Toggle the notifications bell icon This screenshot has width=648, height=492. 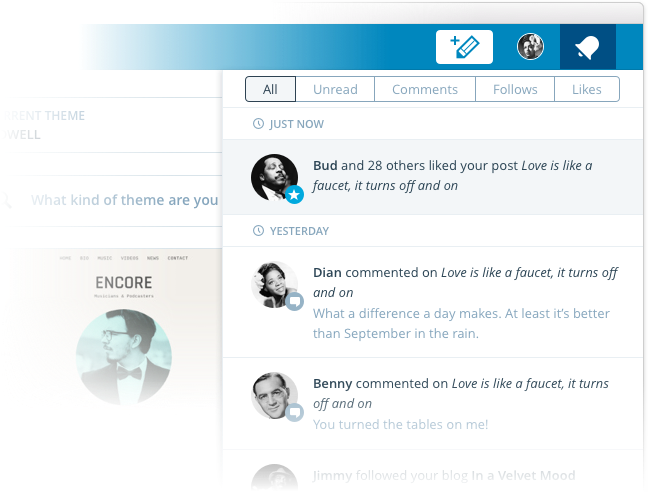pyautogui.click(x=587, y=47)
